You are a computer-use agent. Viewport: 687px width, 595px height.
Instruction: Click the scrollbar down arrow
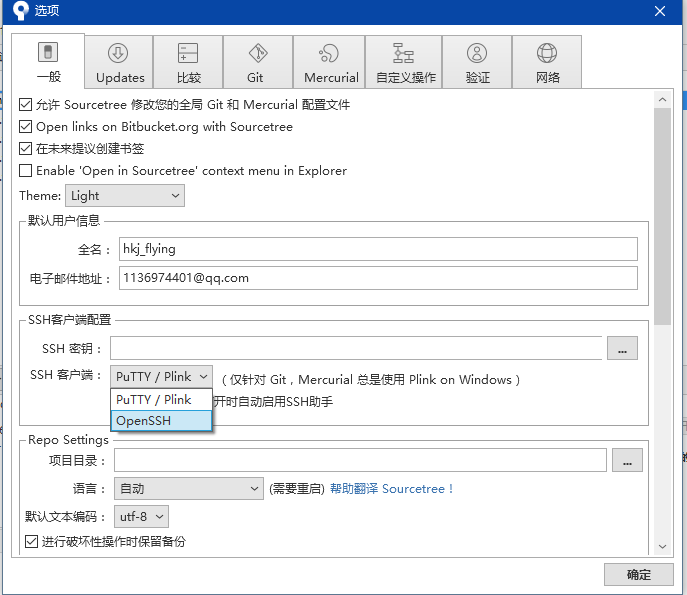point(662,546)
